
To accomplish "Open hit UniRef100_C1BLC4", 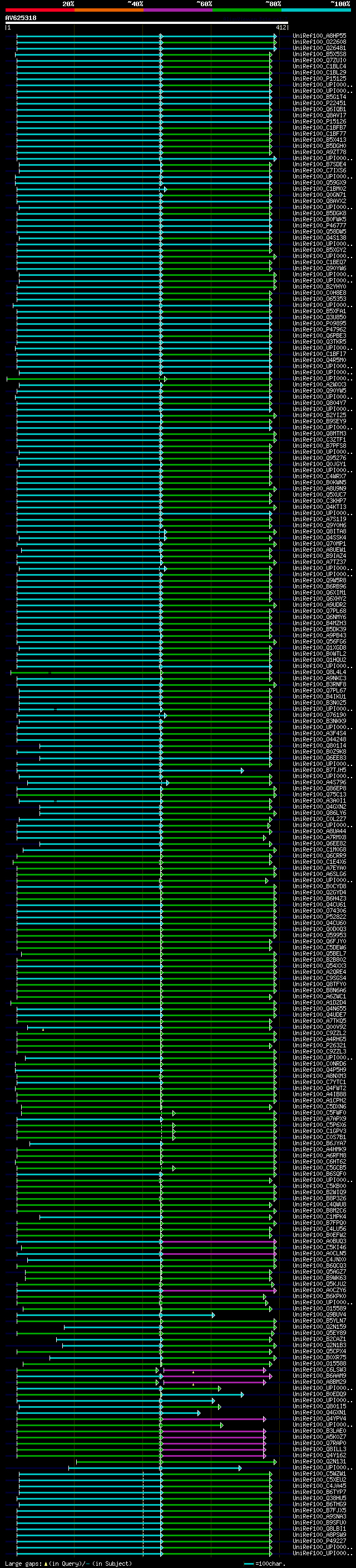I will 319,66.
